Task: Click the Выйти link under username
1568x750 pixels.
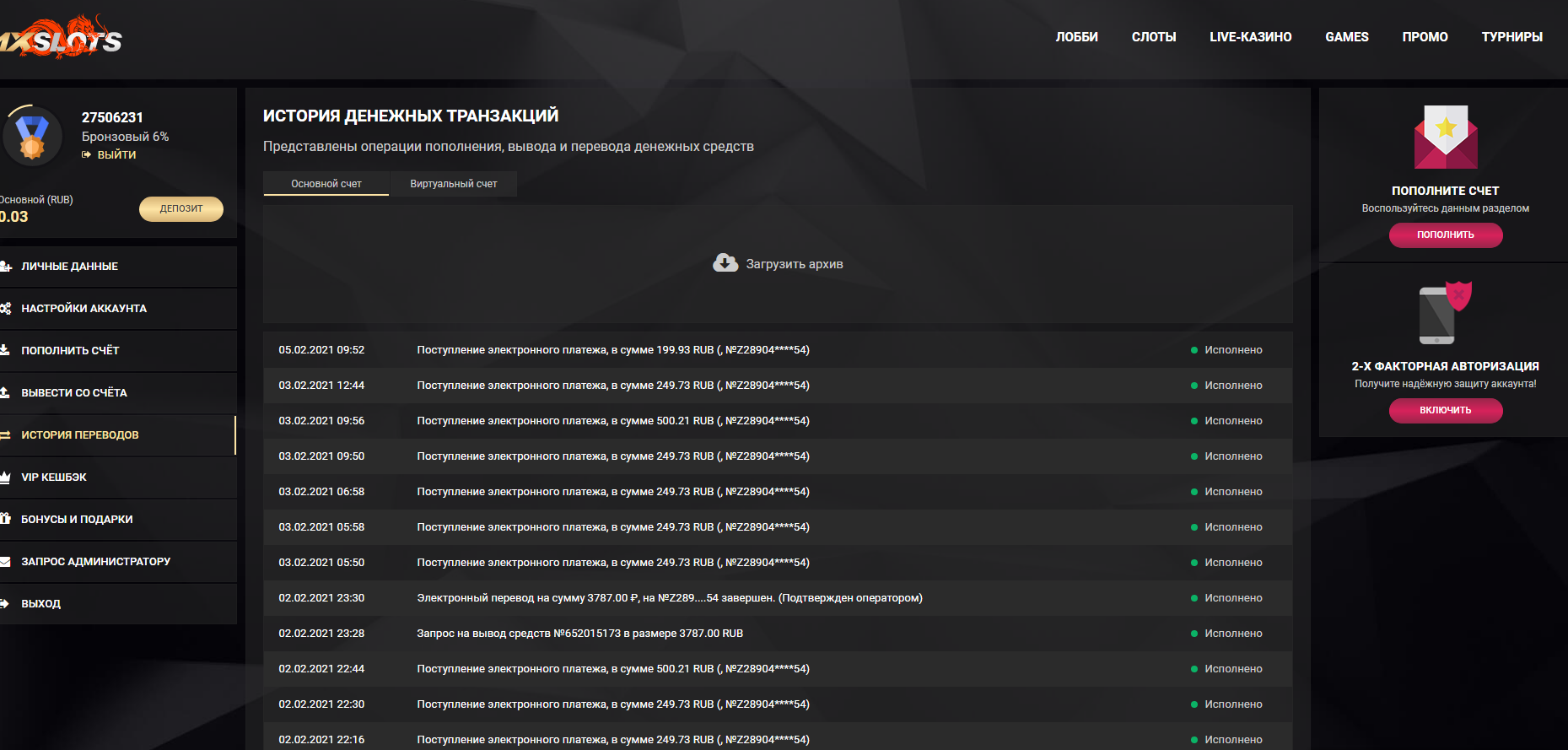Action: [116, 155]
